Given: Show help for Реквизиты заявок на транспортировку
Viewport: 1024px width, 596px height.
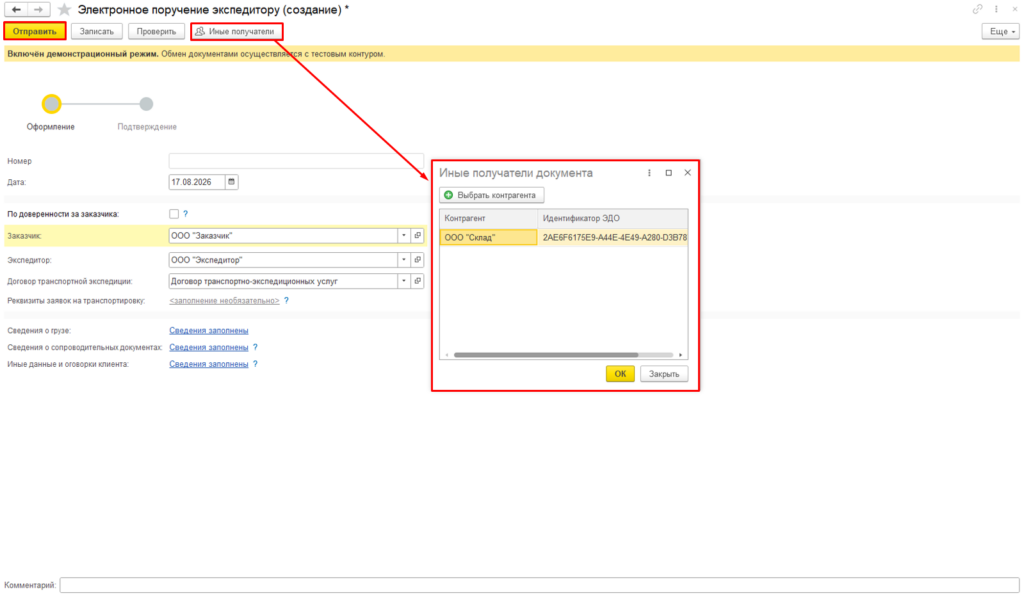Looking at the screenshot, I should [286, 301].
